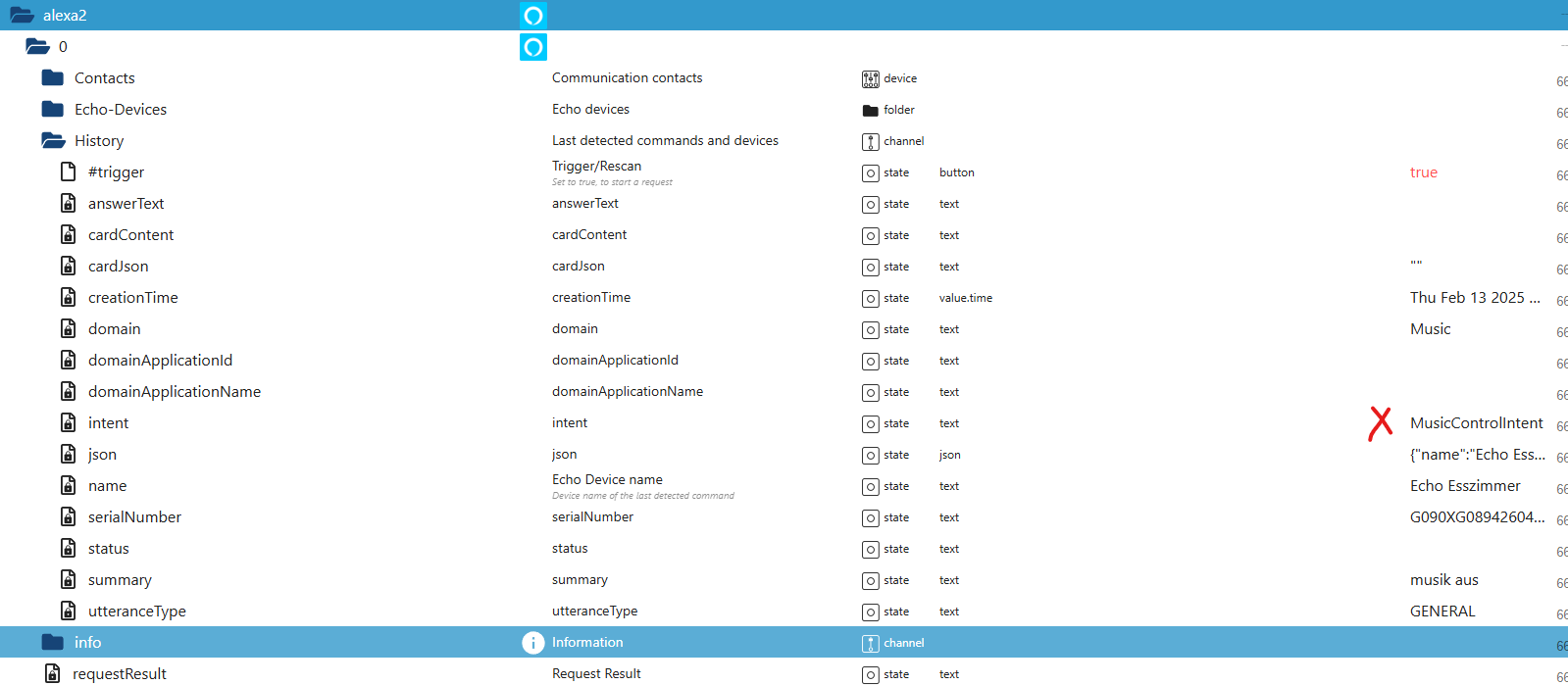This screenshot has width=1568, height=685.
Task: Click the 'button' role label
Action: tap(957, 173)
